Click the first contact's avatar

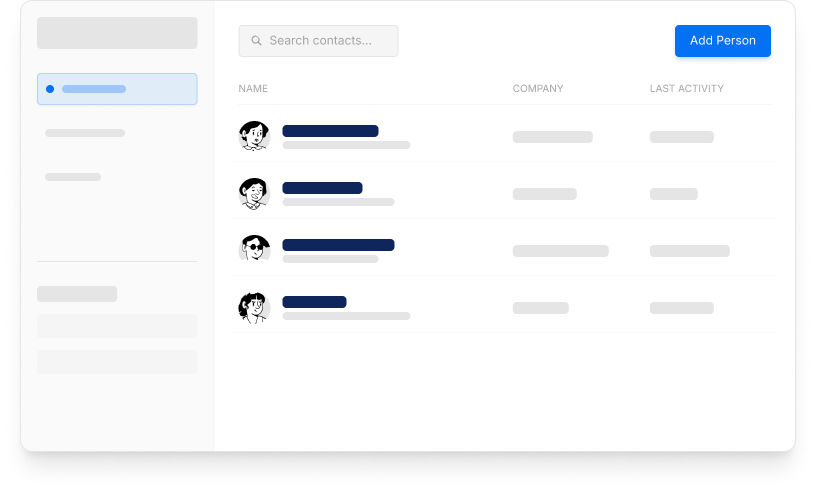pos(254,136)
